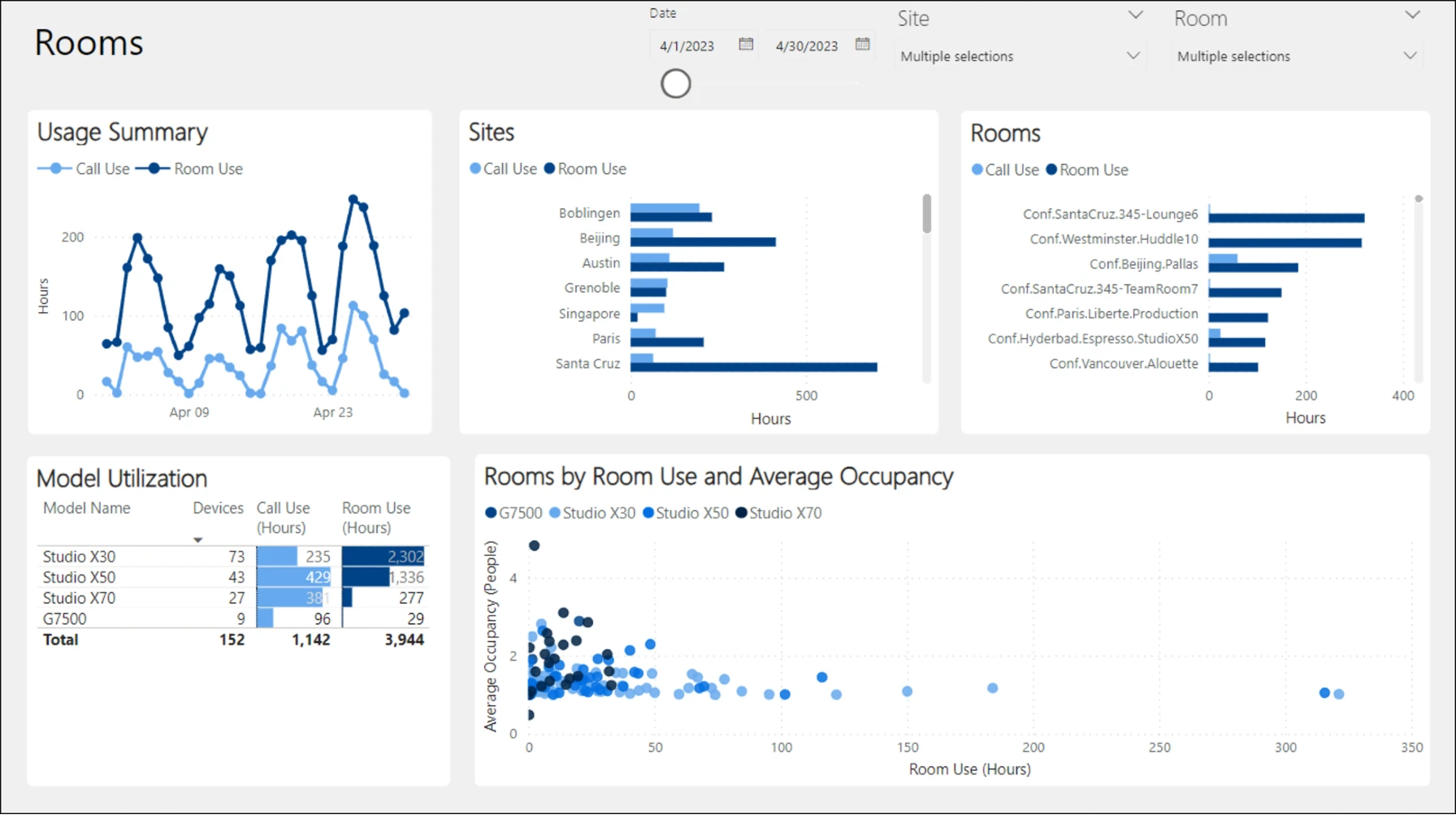Sort by Model Name column header
This screenshot has height=819, width=1456.
87,509
